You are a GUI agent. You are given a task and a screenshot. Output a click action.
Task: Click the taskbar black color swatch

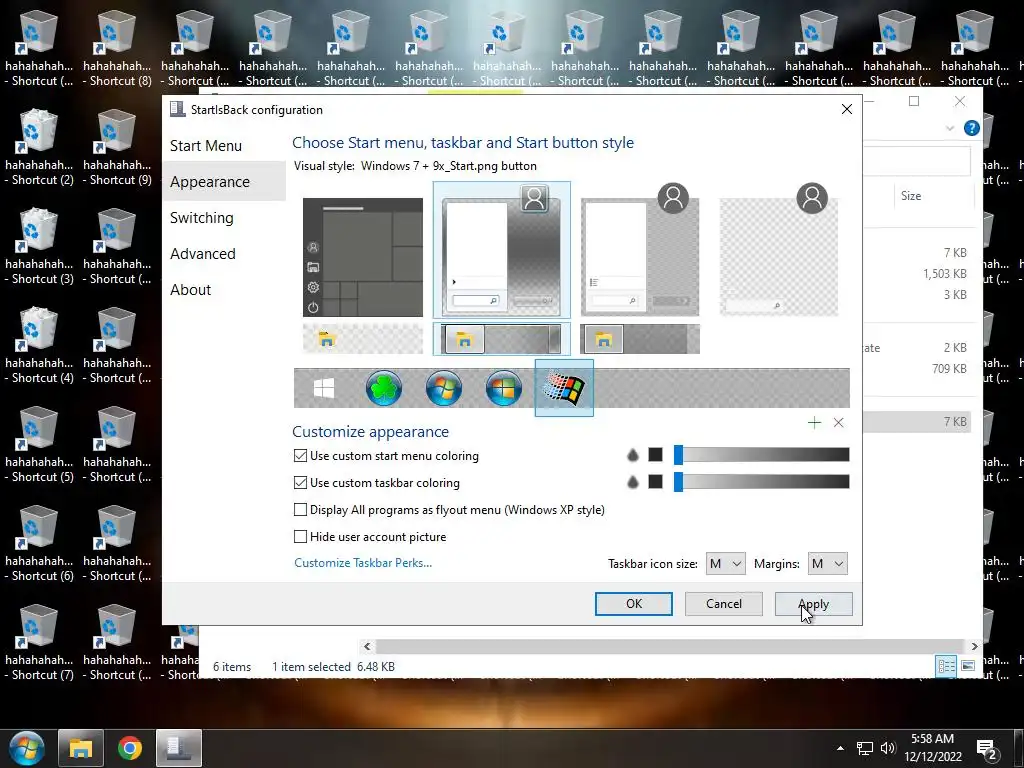[655, 481]
